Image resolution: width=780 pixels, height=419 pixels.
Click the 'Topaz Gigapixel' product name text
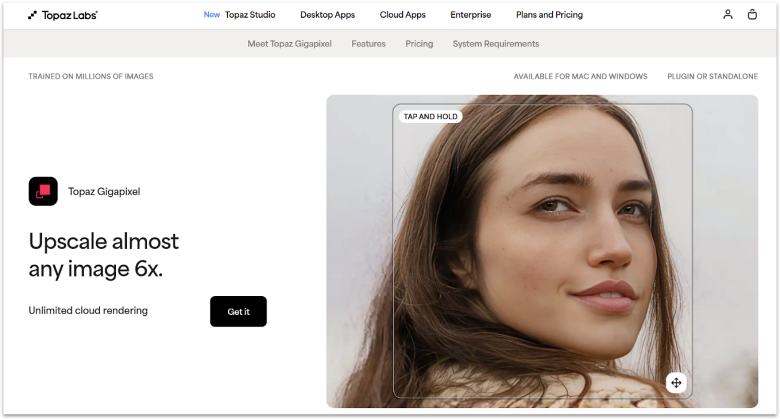click(104, 192)
